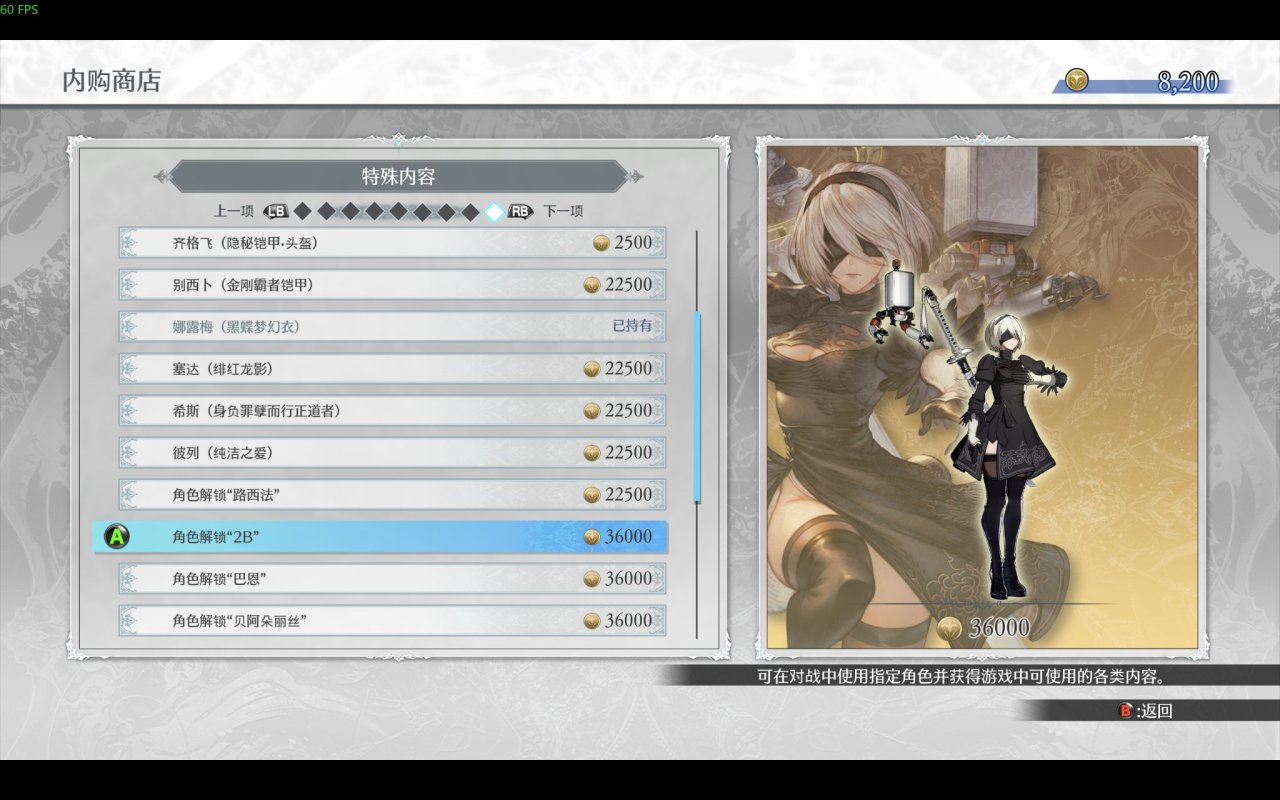Click the coin icon in the 齐格飞 row
1280x800 pixels.
pyautogui.click(x=601, y=243)
